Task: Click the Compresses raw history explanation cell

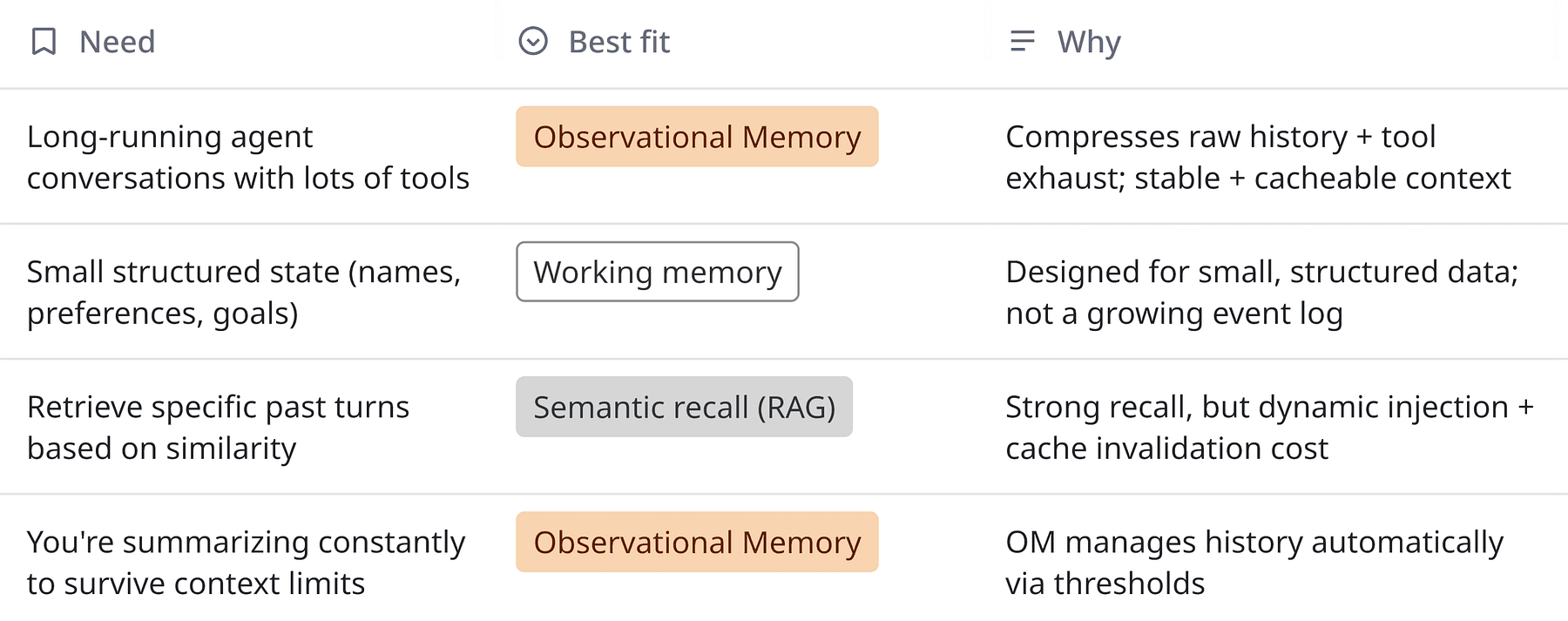Action: [x=1257, y=157]
